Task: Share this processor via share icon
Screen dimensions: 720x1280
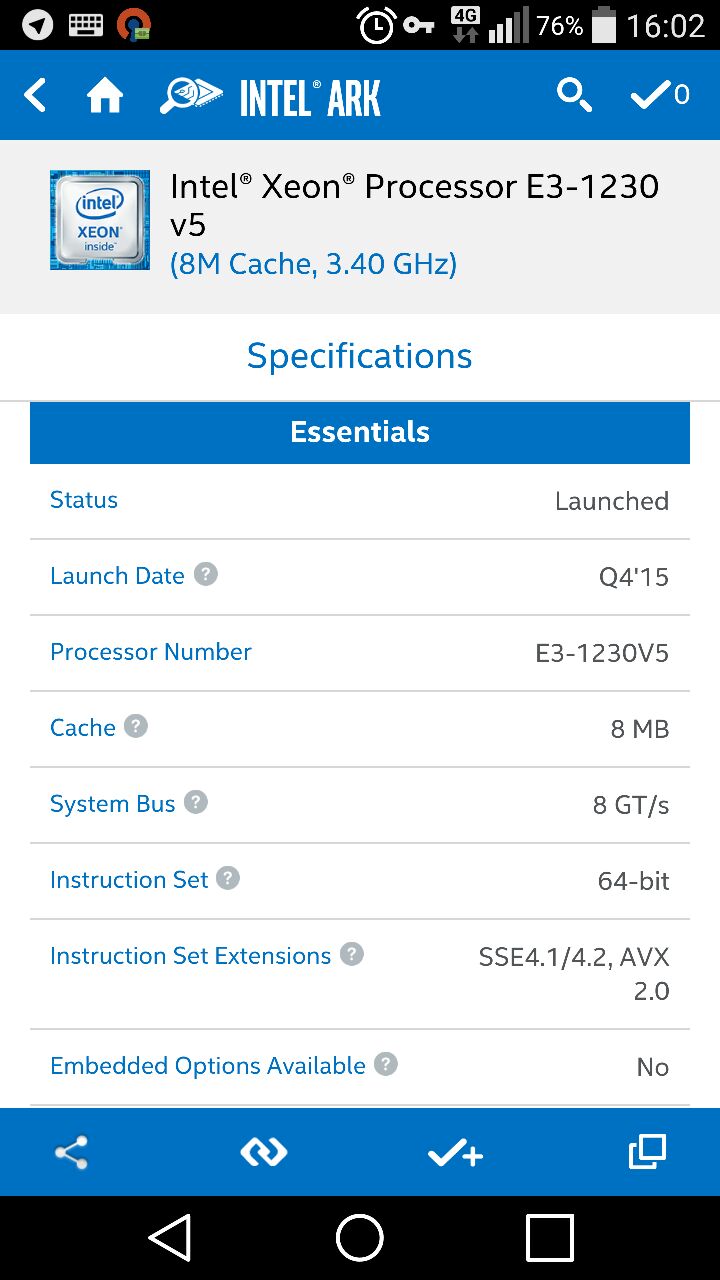Action: 71,1153
